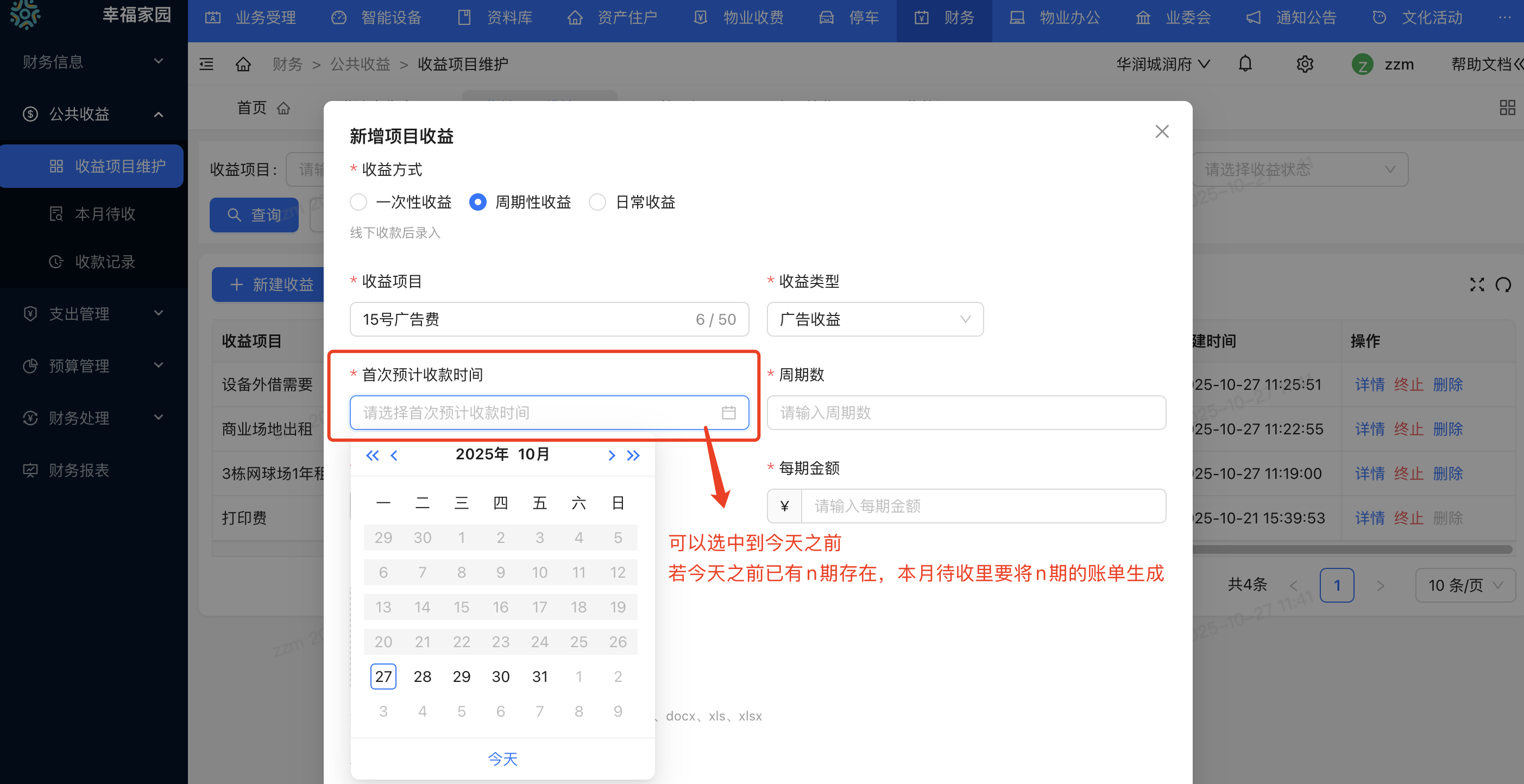
Task: Click the notification bell icon
Action: tap(1245, 64)
